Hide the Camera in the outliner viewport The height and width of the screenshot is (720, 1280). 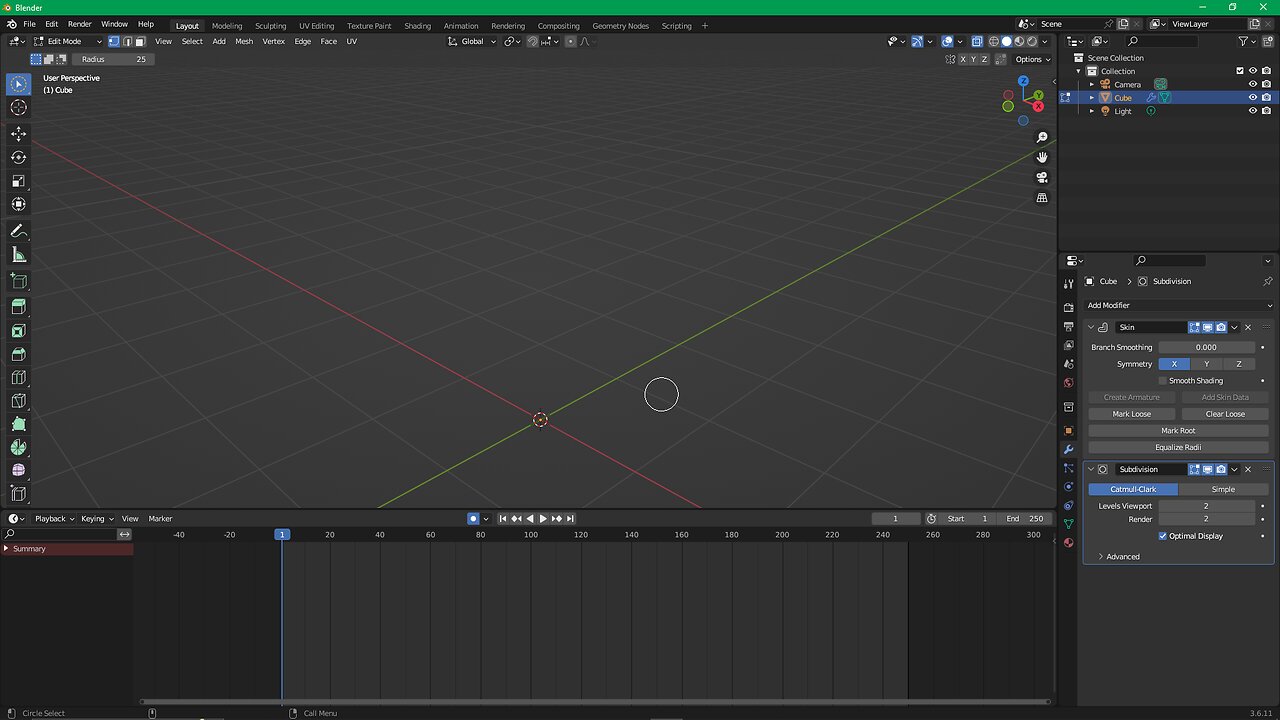[1252, 84]
